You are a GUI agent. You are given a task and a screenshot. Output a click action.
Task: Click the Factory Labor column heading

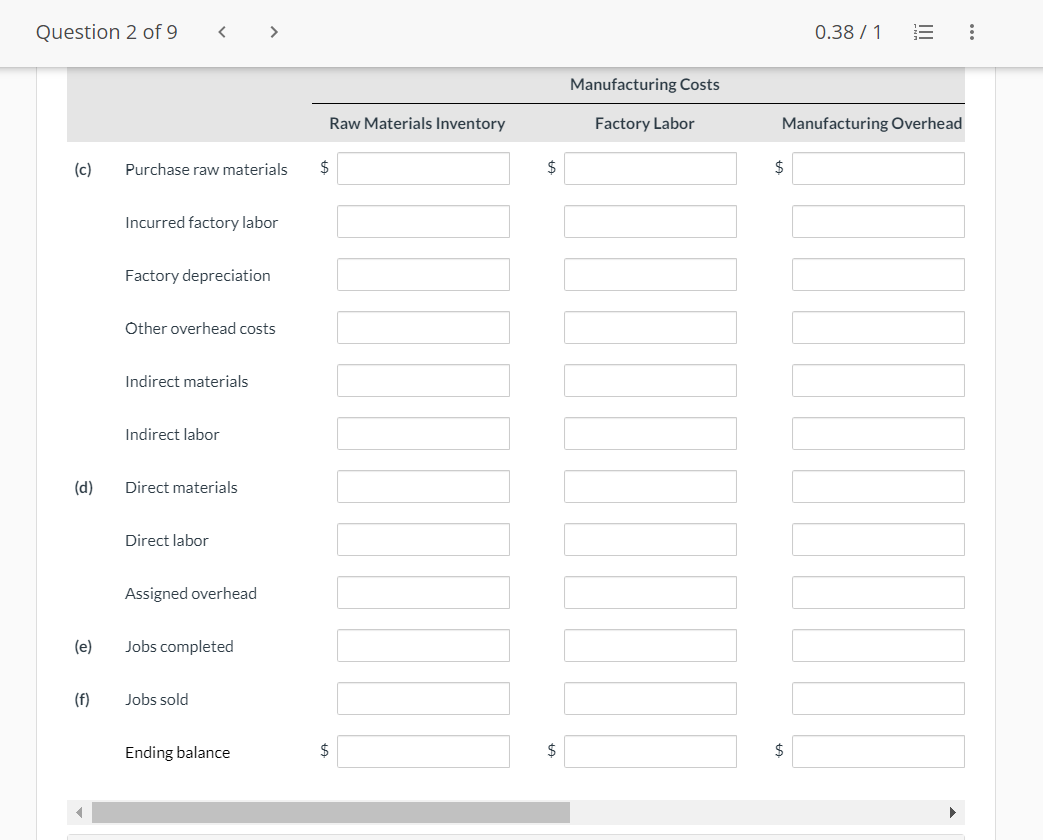click(644, 122)
